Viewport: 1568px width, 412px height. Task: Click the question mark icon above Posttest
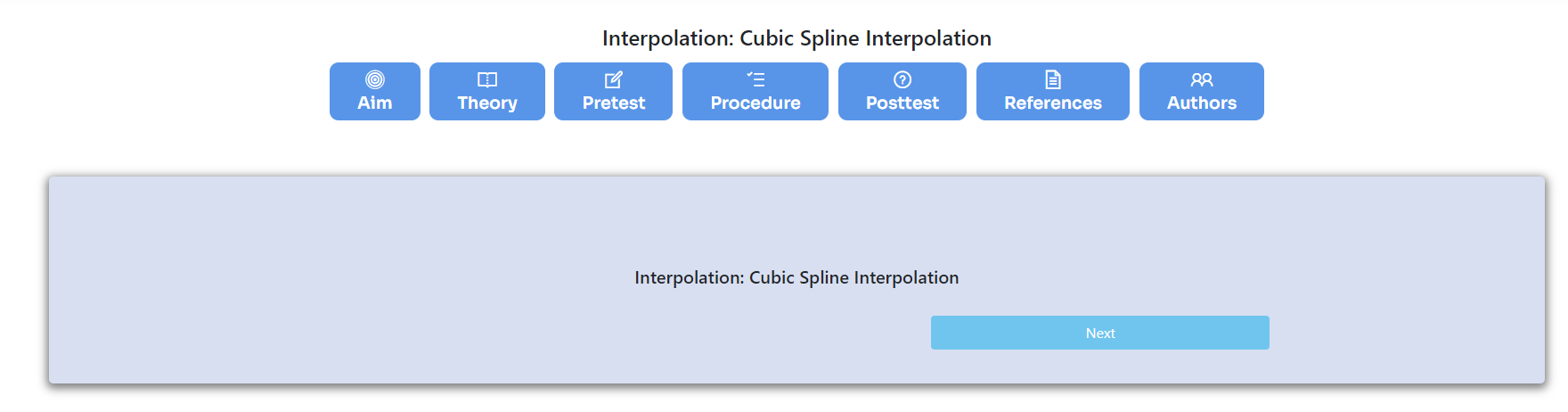click(902, 79)
